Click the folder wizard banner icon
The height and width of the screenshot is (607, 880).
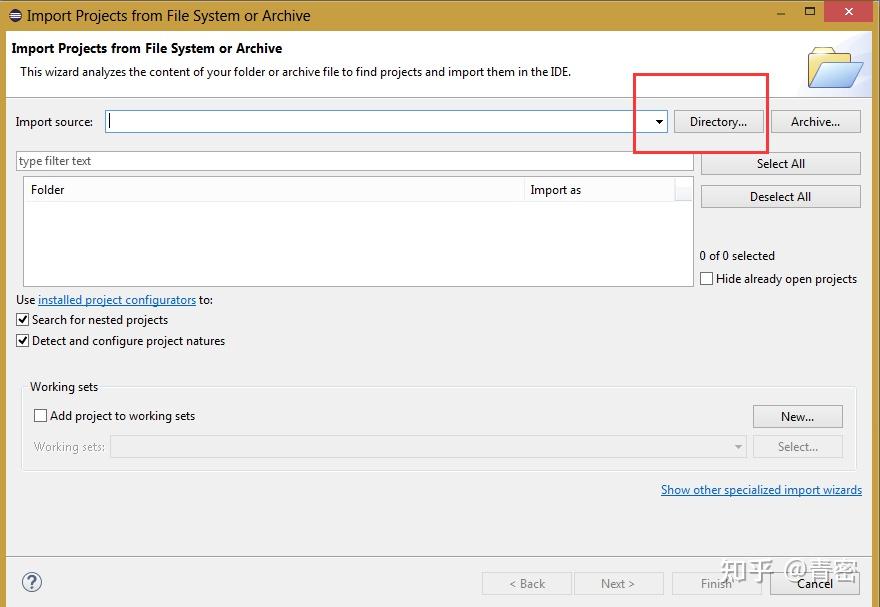point(835,67)
